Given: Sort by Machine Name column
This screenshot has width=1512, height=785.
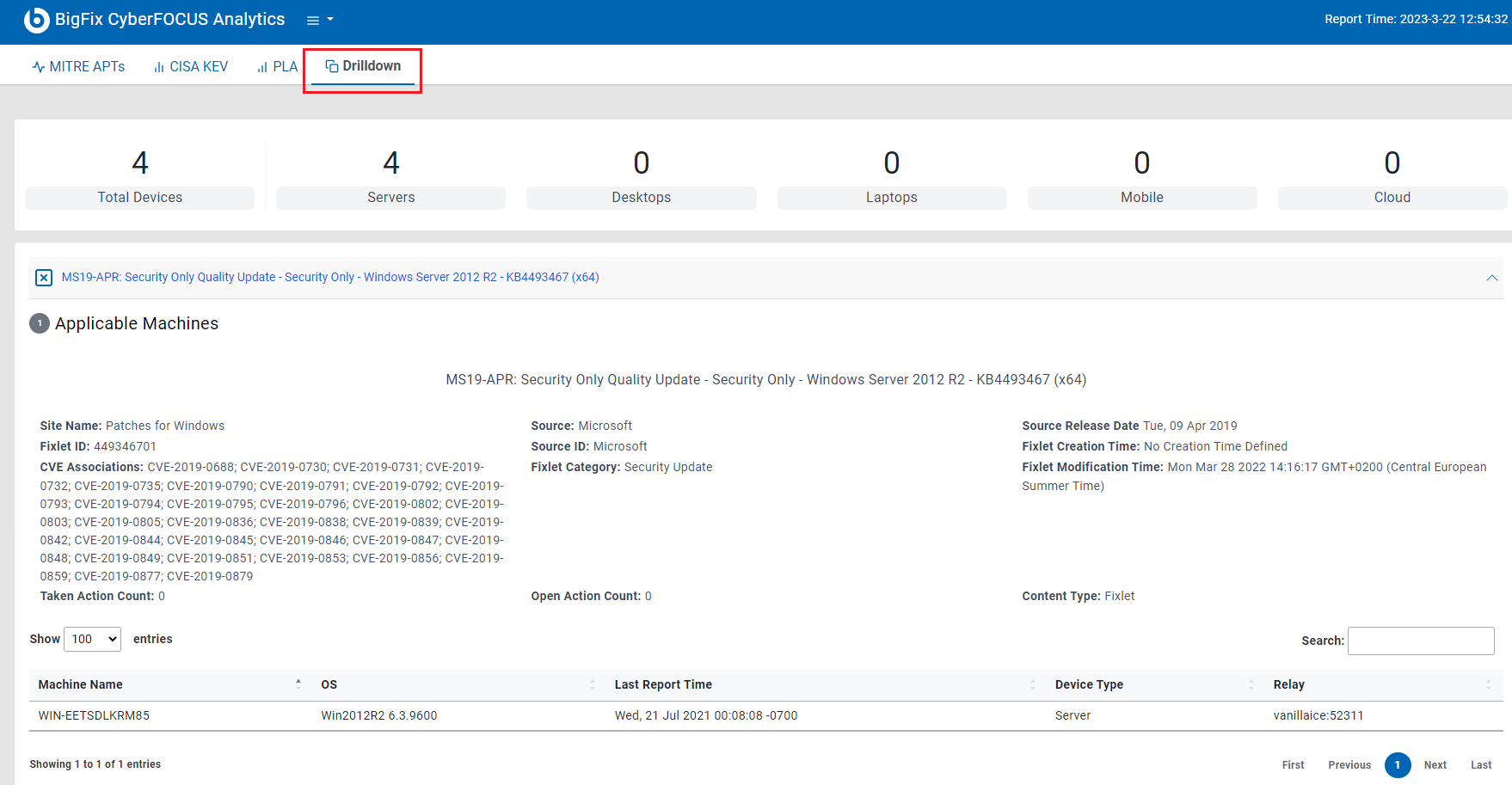Looking at the screenshot, I should tap(81, 684).
